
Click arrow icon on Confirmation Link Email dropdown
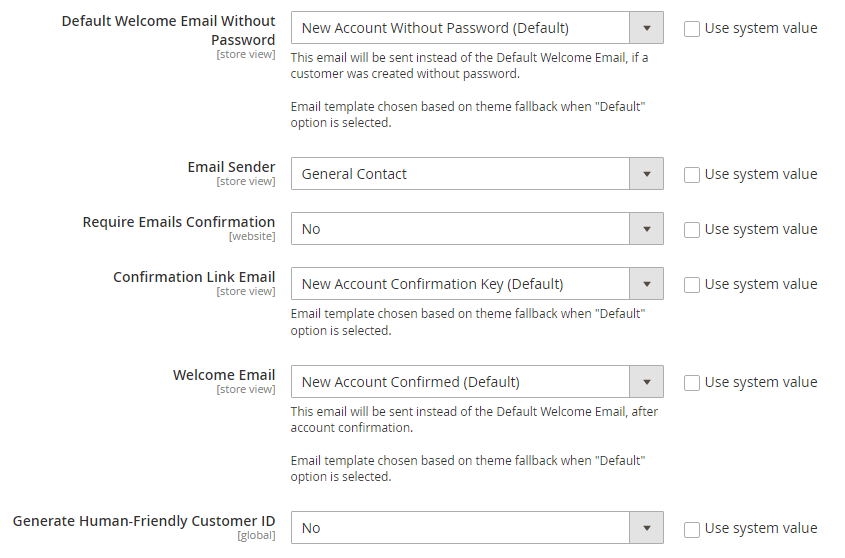pos(647,284)
